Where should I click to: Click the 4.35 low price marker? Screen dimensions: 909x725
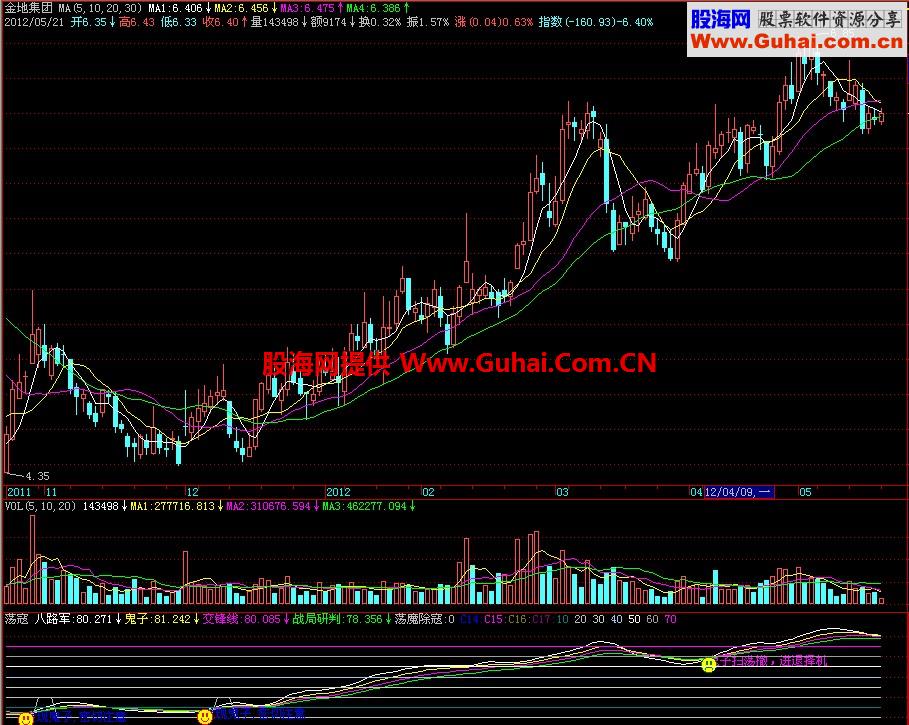click(38, 476)
